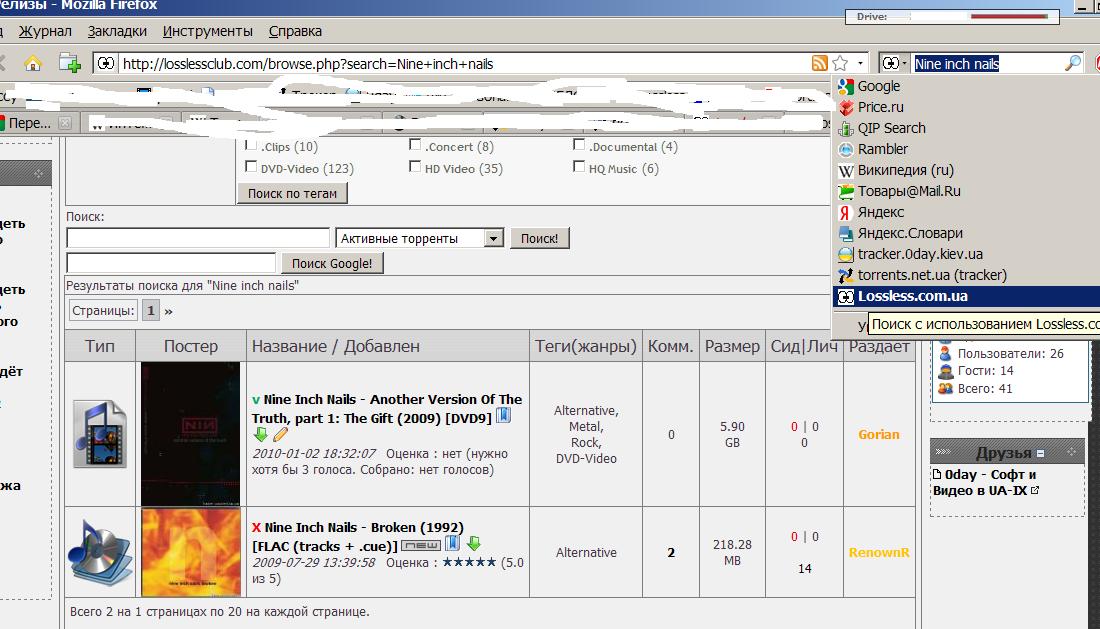
Task: Click the page 1 pagination button
Action: click(150, 311)
